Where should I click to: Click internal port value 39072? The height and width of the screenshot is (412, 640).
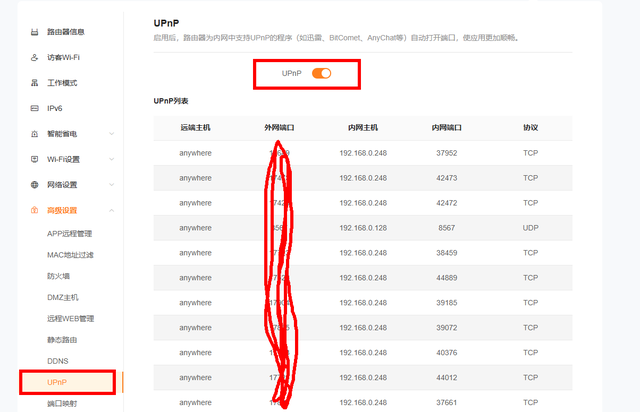[447, 327]
